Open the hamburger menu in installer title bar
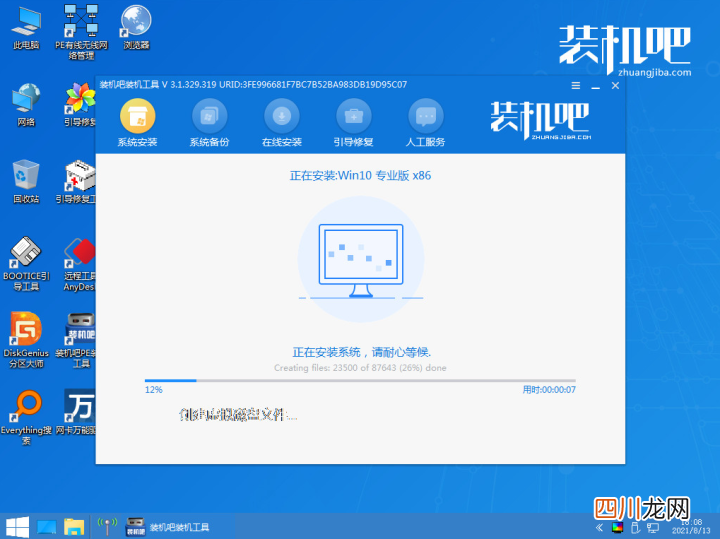 pos(575,85)
